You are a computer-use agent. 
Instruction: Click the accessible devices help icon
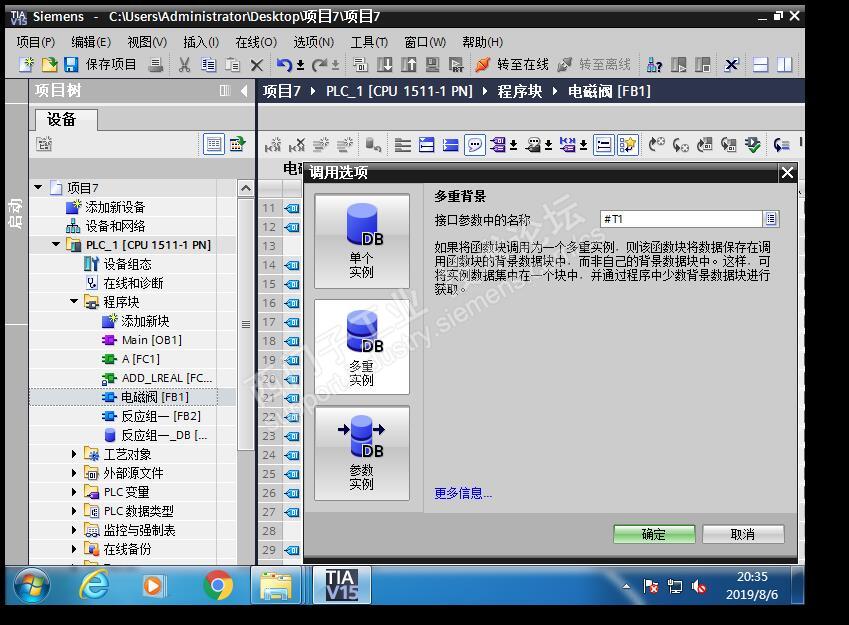654,65
